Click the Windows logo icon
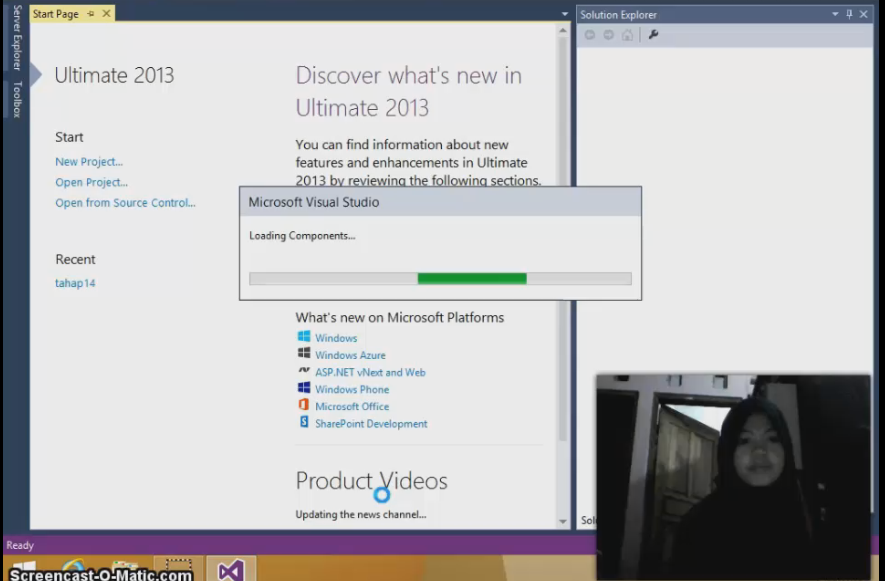This screenshot has height=581, width=885. click(x=304, y=337)
